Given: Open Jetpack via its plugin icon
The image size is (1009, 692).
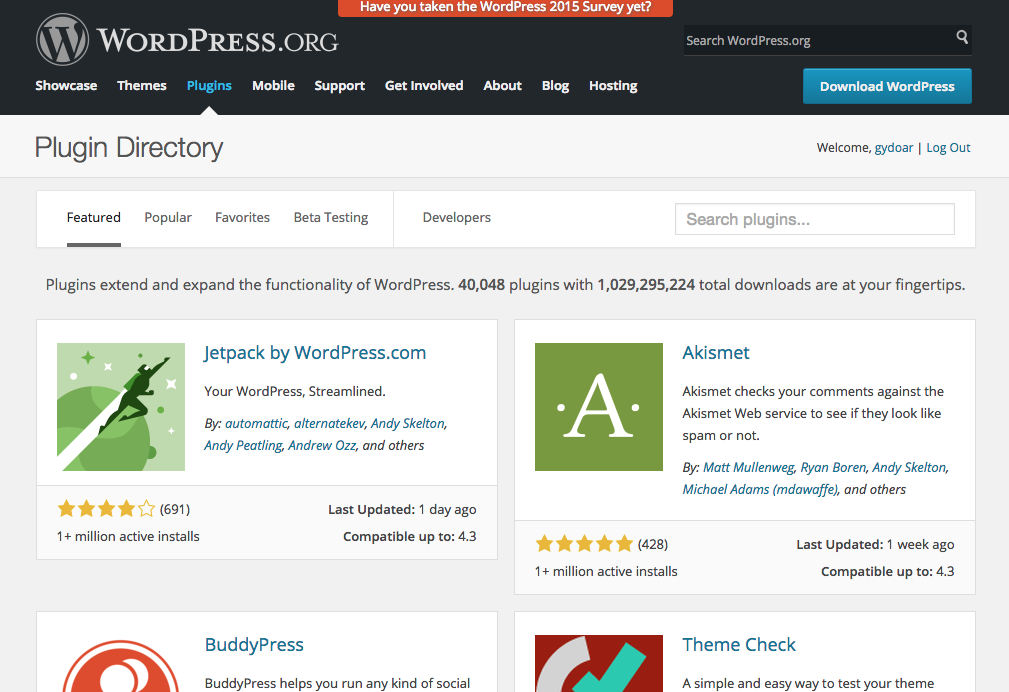Looking at the screenshot, I should (x=120, y=407).
